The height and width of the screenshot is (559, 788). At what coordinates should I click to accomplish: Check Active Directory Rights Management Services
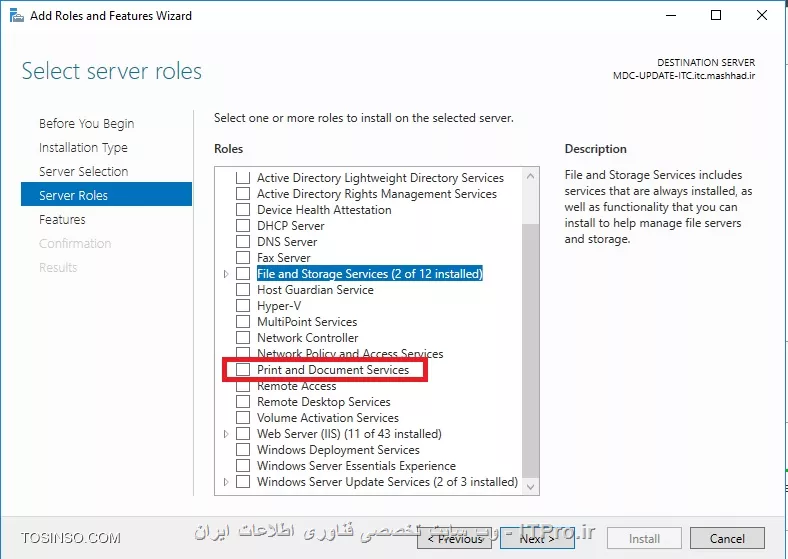point(243,194)
